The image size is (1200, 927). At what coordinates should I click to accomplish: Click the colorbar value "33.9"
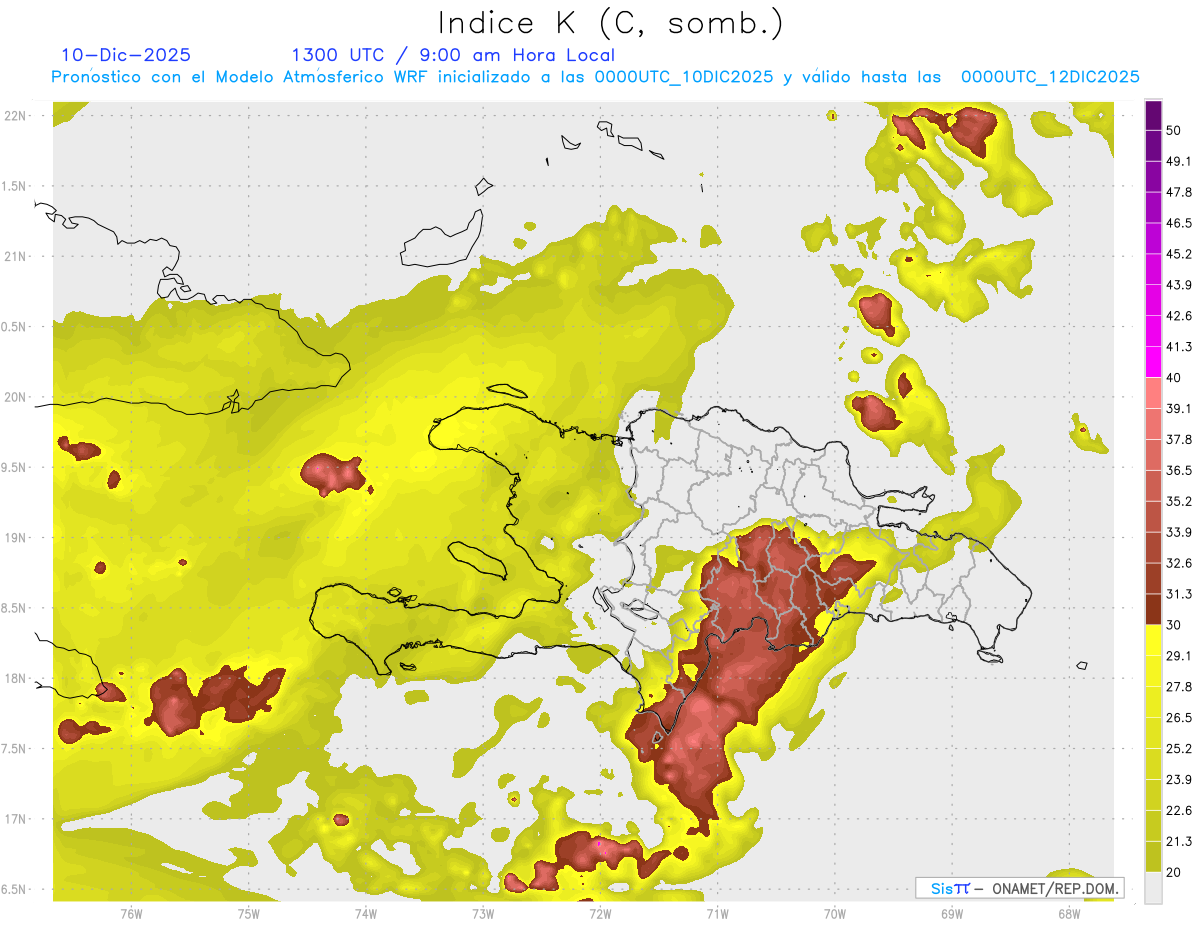[x=1180, y=532]
